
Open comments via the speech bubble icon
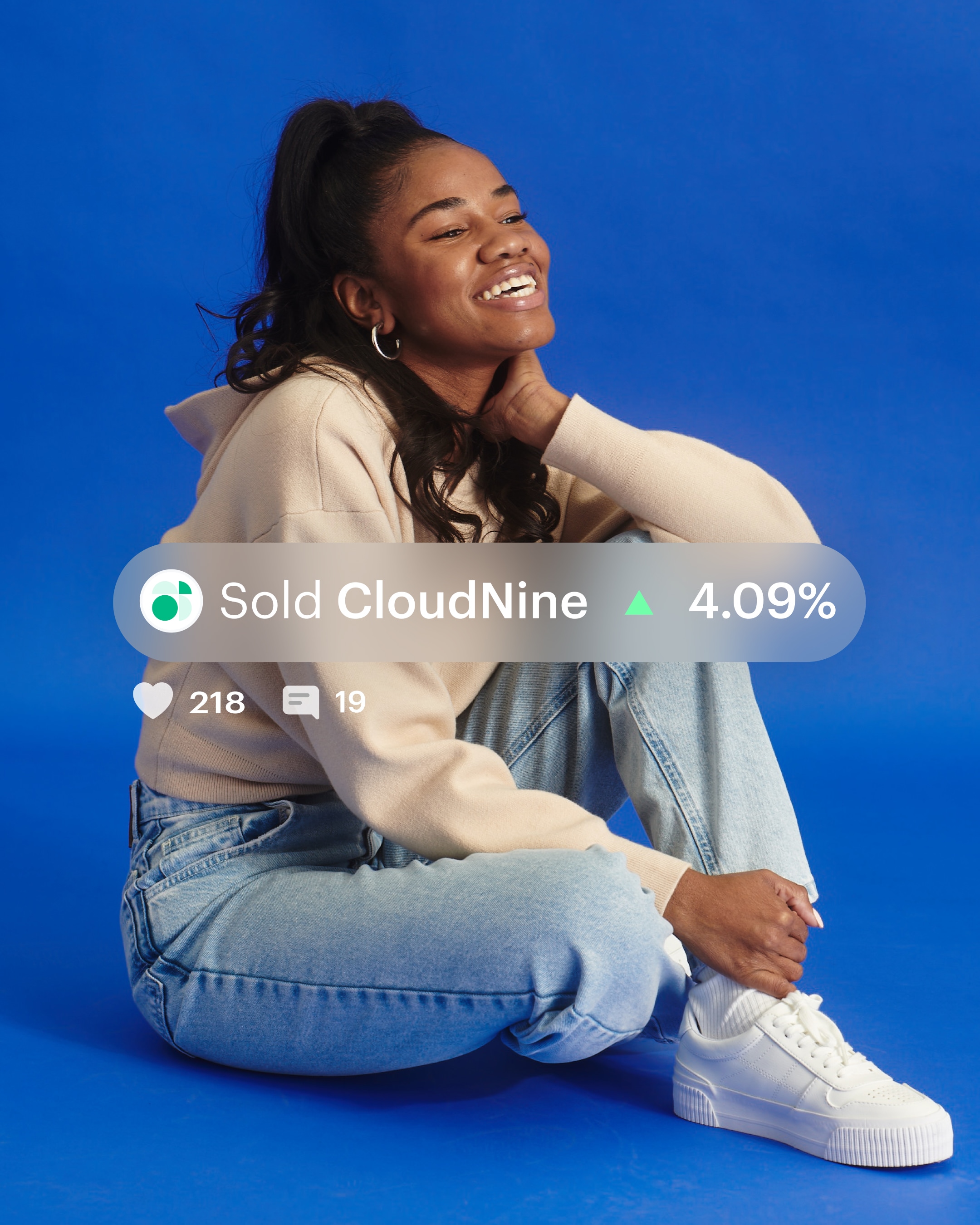pyautogui.click(x=300, y=702)
